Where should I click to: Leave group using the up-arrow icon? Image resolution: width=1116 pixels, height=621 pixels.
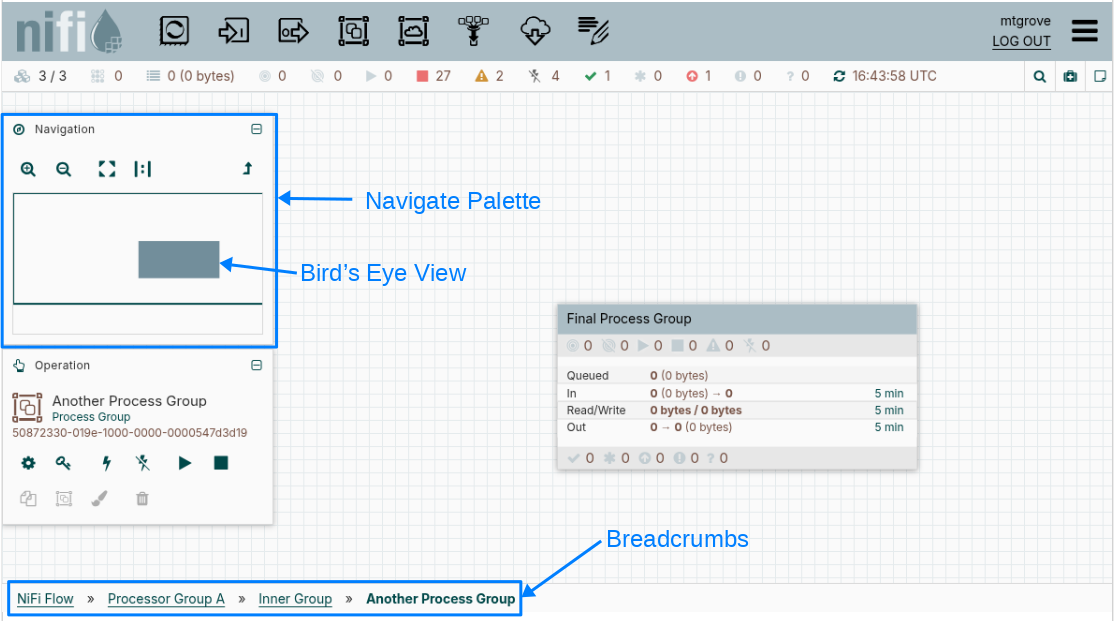247,169
